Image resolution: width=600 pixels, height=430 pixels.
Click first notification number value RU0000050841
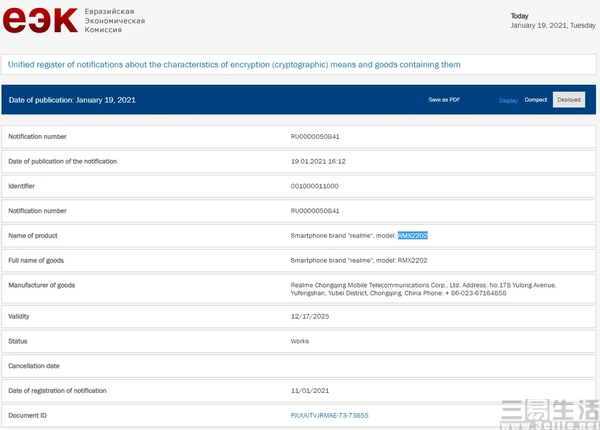pos(315,137)
